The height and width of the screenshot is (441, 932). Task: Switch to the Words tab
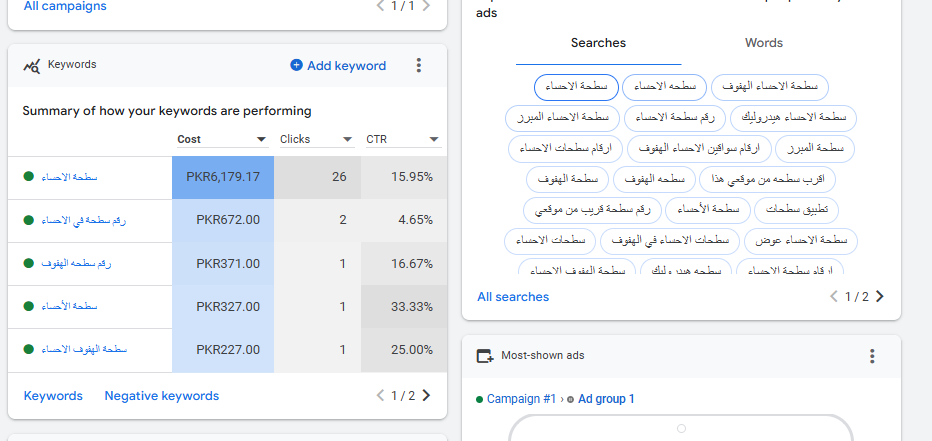coord(764,43)
